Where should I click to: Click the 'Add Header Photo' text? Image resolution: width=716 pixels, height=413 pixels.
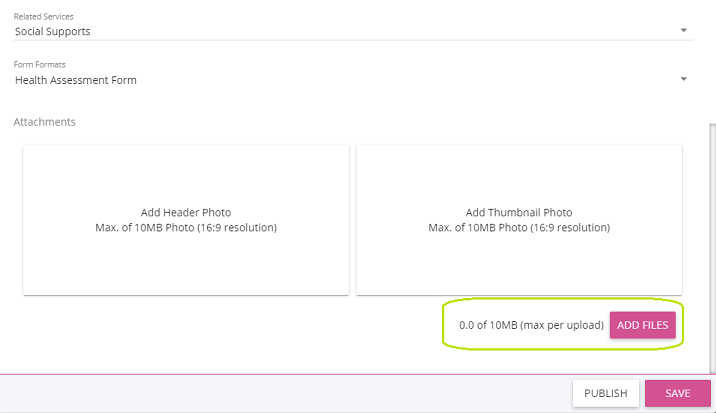coord(186,212)
